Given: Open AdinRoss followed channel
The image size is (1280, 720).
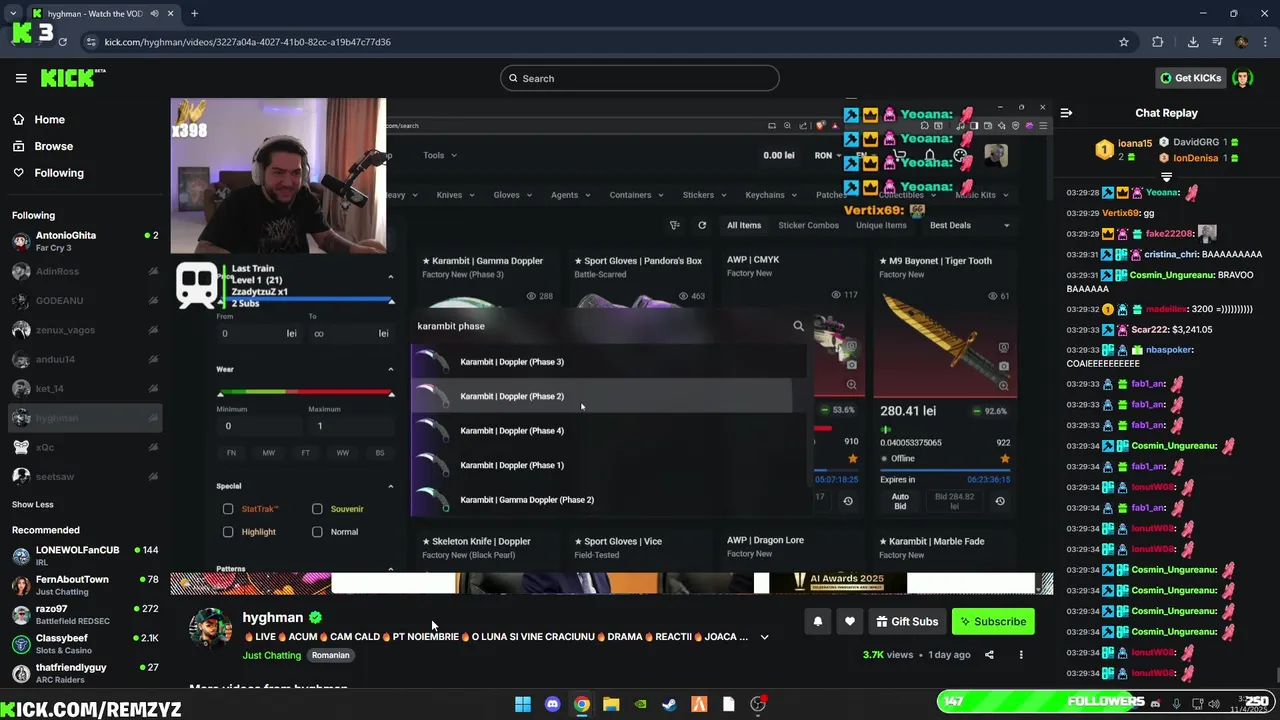Looking at the screenshot, I should click(84, 271).
